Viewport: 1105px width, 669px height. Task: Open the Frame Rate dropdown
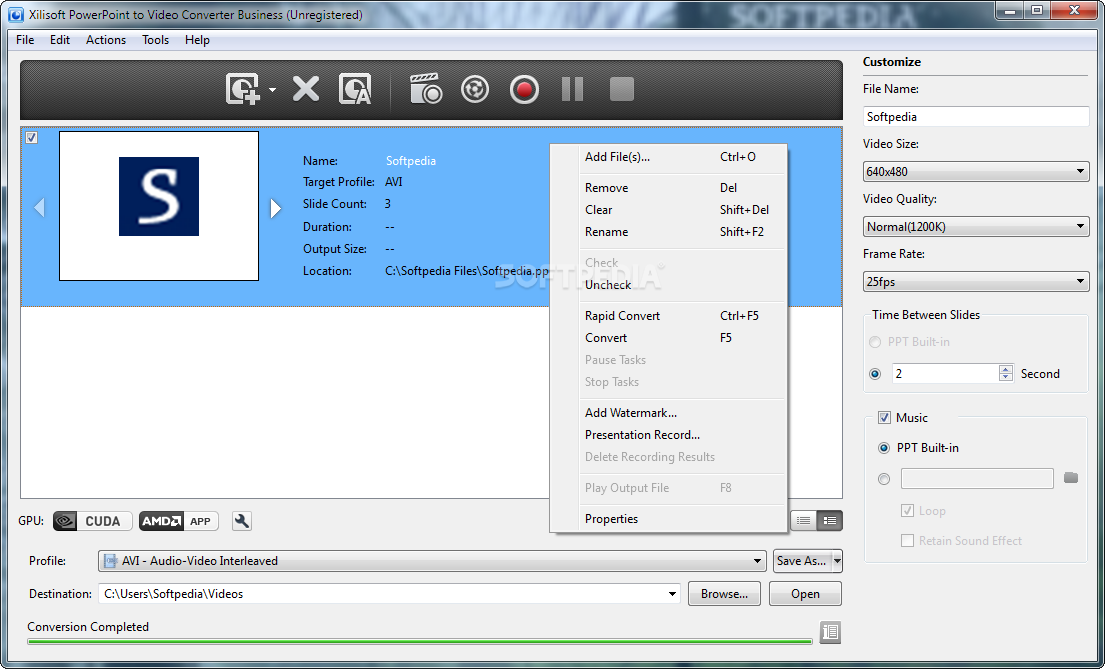coord(976,281)
